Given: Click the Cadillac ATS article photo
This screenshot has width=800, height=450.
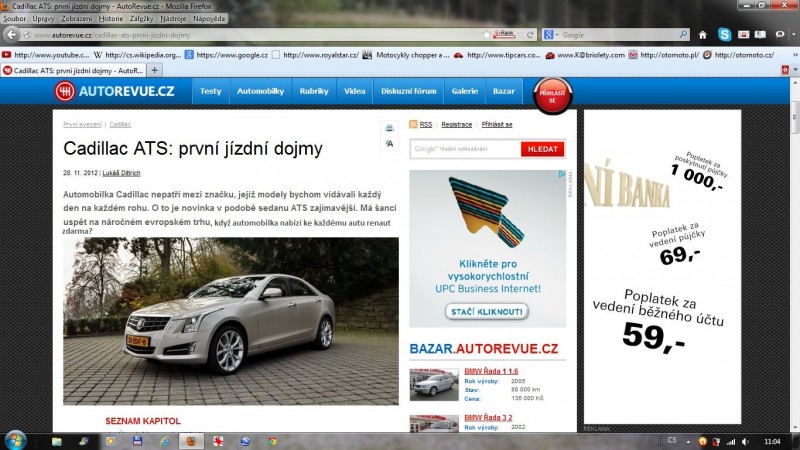Looking at the screenshot, I should point(231,321).
